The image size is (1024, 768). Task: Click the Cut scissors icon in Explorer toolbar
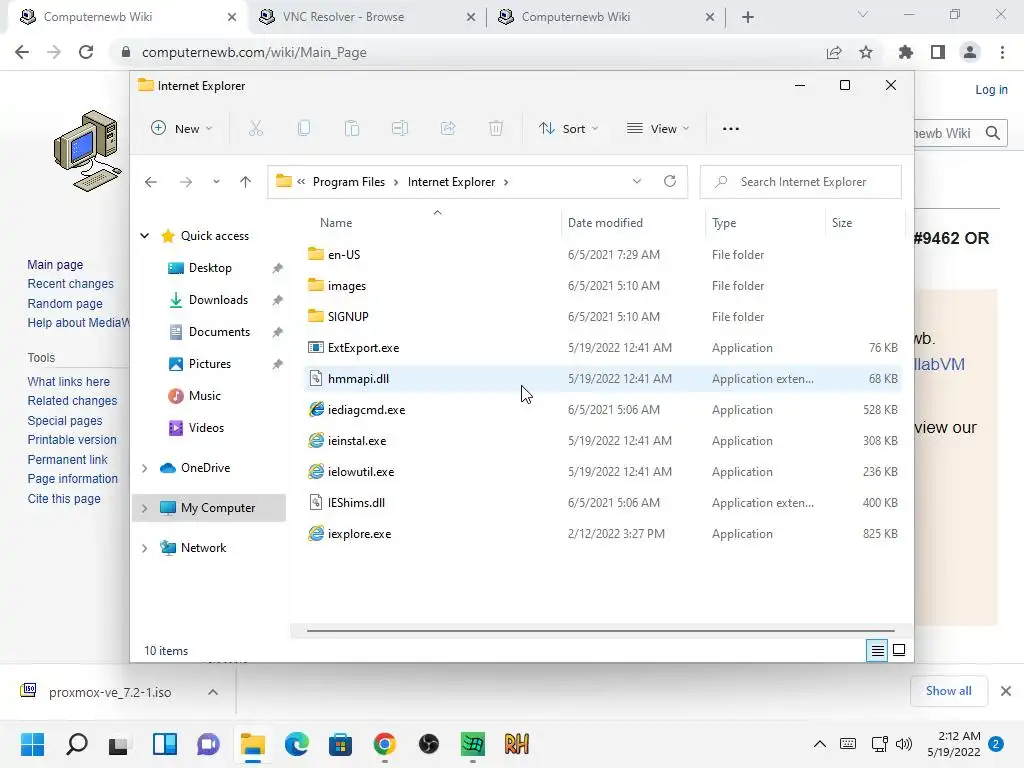255,129
